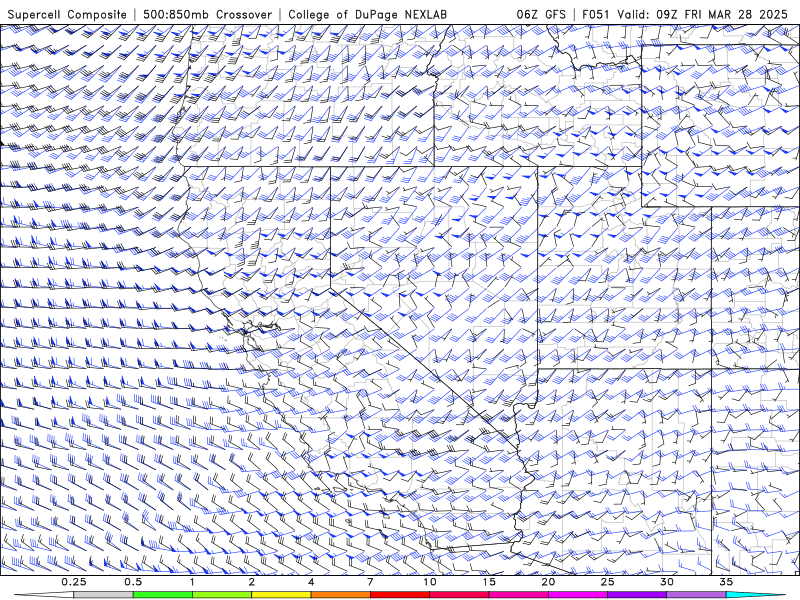800x600 pixels.
Task: Pick the lavender 30–35 colorbar segment
Action: pos(696,595)
